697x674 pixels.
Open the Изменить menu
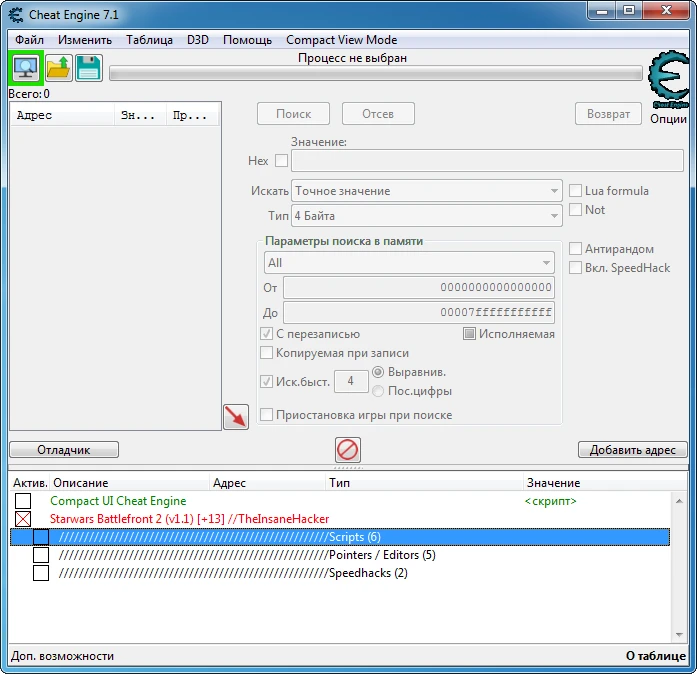tap(85, 40)
